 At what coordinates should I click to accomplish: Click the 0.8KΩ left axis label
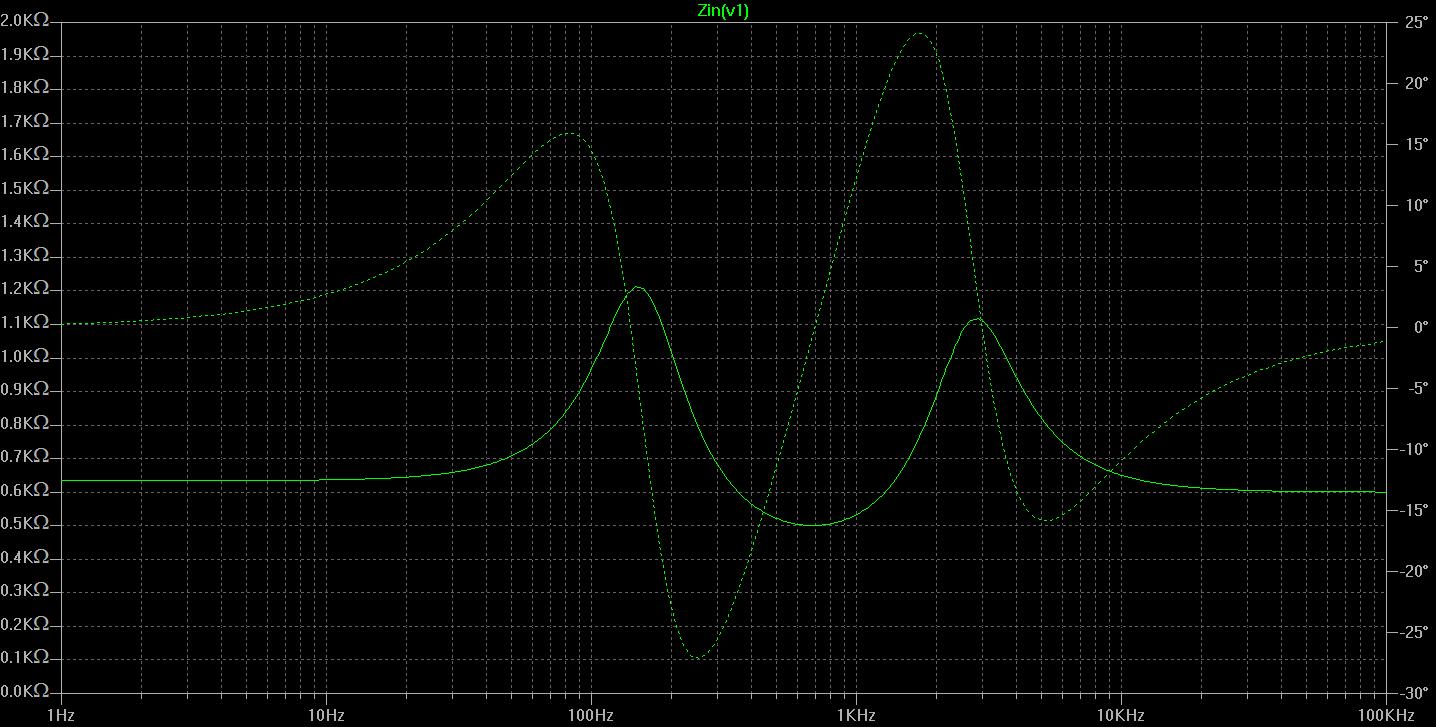25,423
